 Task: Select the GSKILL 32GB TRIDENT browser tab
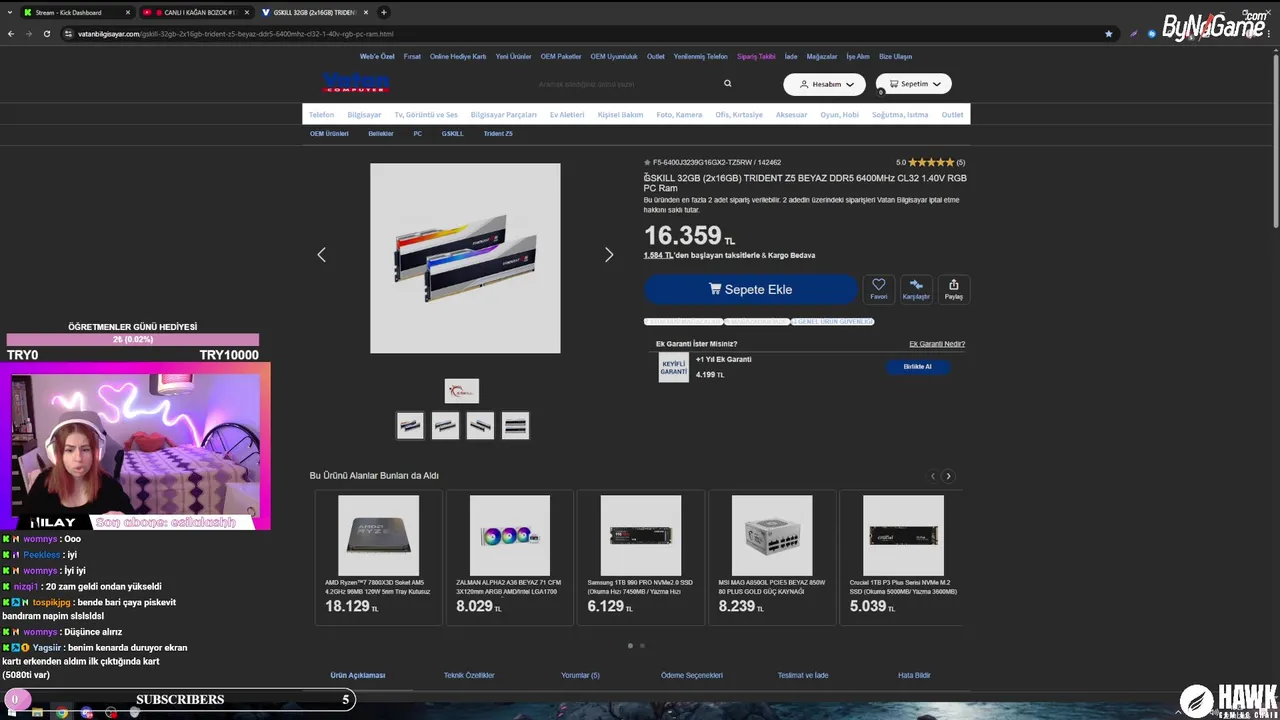click(315, 12)
